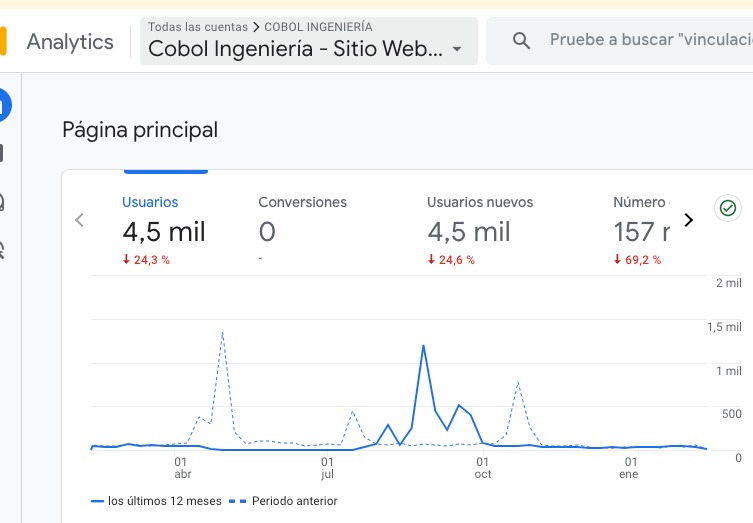Click the search magnifier icon
The width and height of the screenshot is (753, 523).
click(521, 41)
